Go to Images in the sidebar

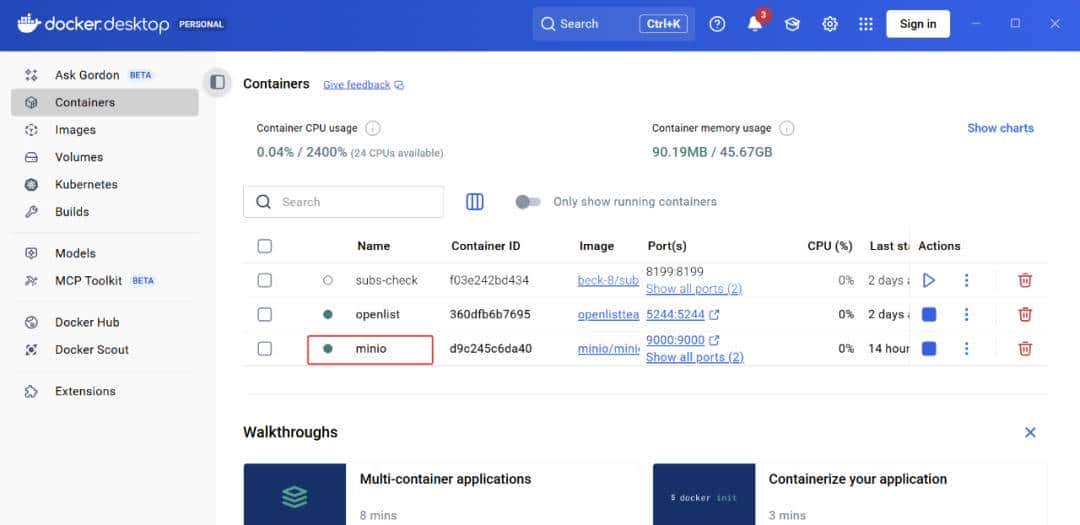(x=75, y=130)
